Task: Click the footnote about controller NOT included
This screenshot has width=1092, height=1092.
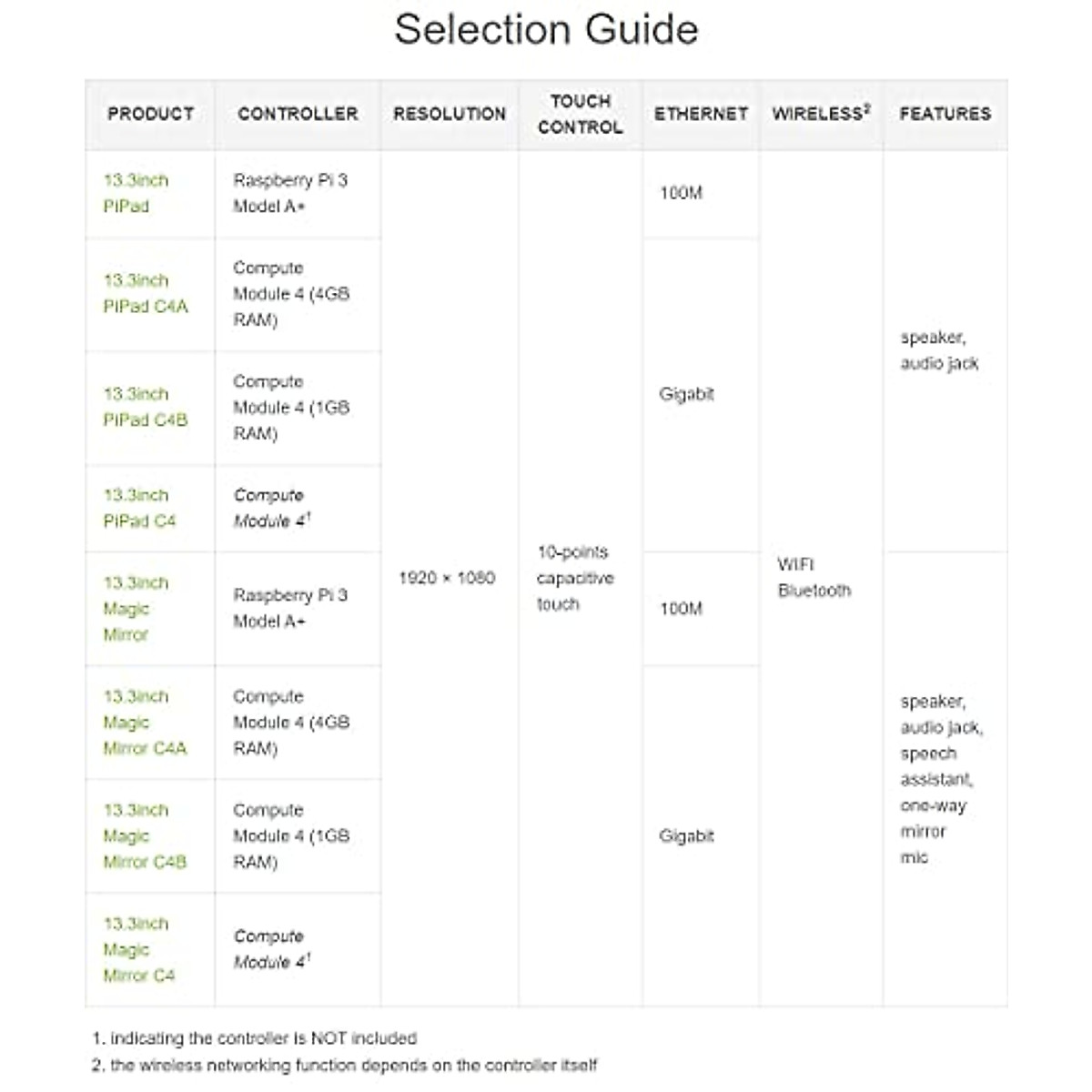Action: [x=254, y=1038]
